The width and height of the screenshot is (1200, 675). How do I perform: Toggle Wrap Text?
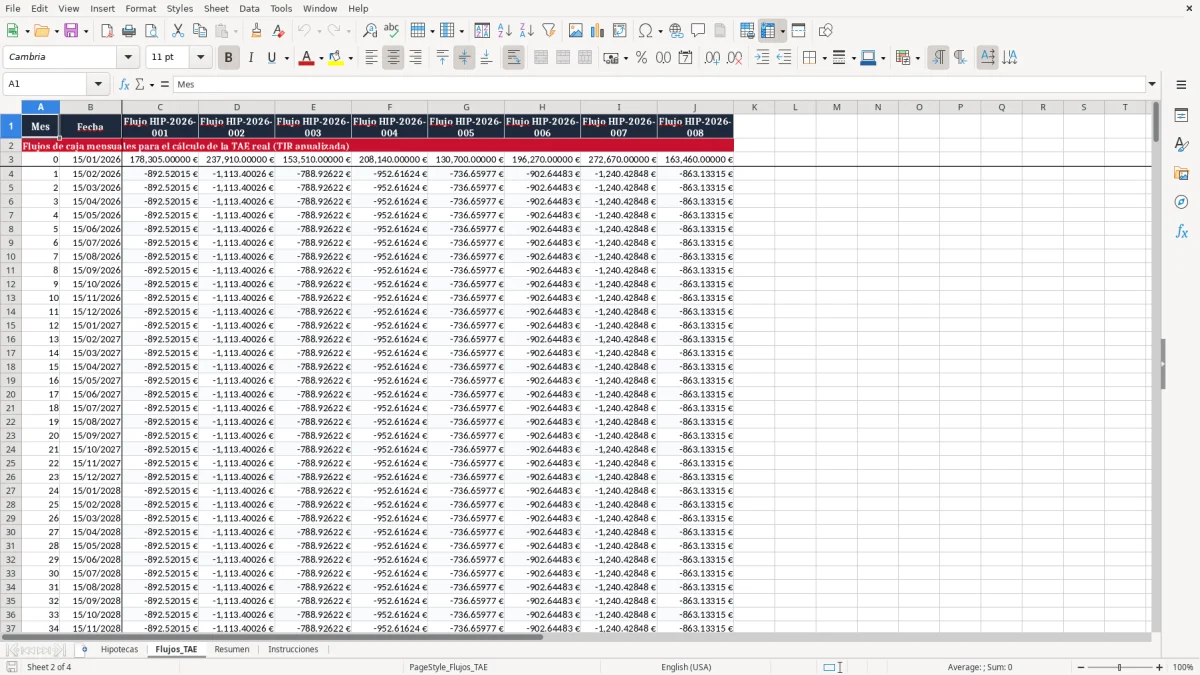[513, 58]
